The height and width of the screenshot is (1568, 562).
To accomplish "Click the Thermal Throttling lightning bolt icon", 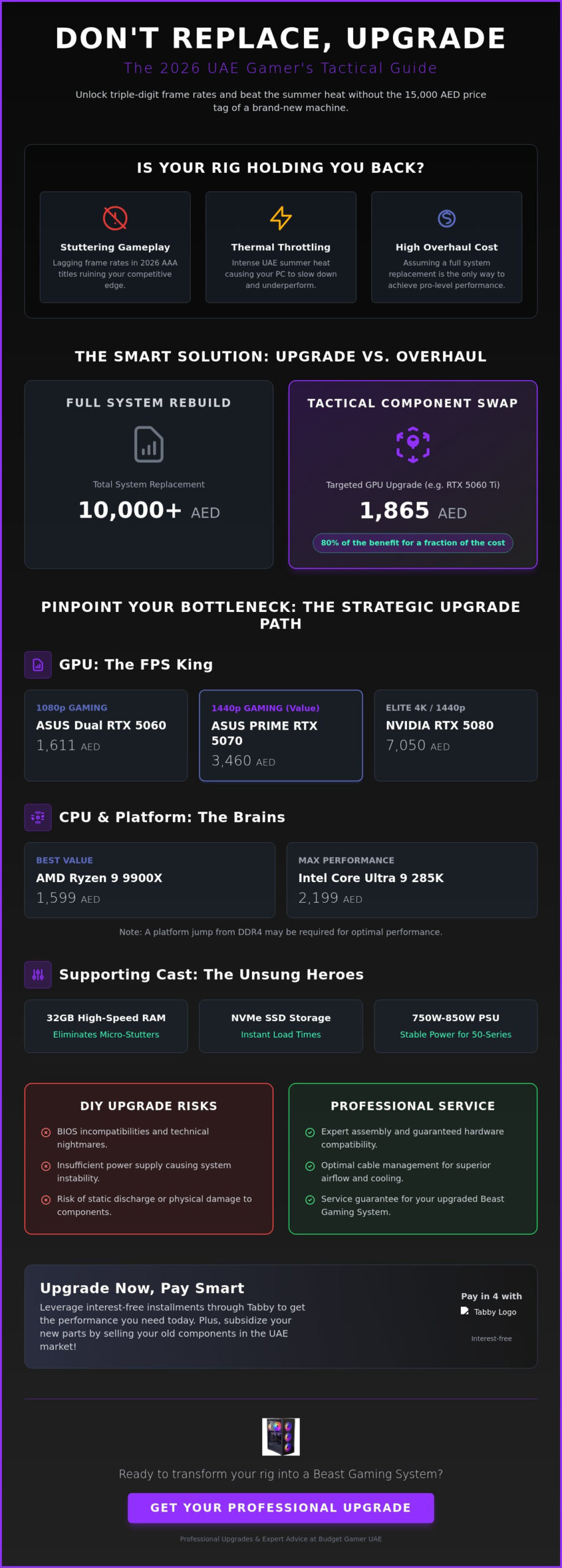I will 281,218.
